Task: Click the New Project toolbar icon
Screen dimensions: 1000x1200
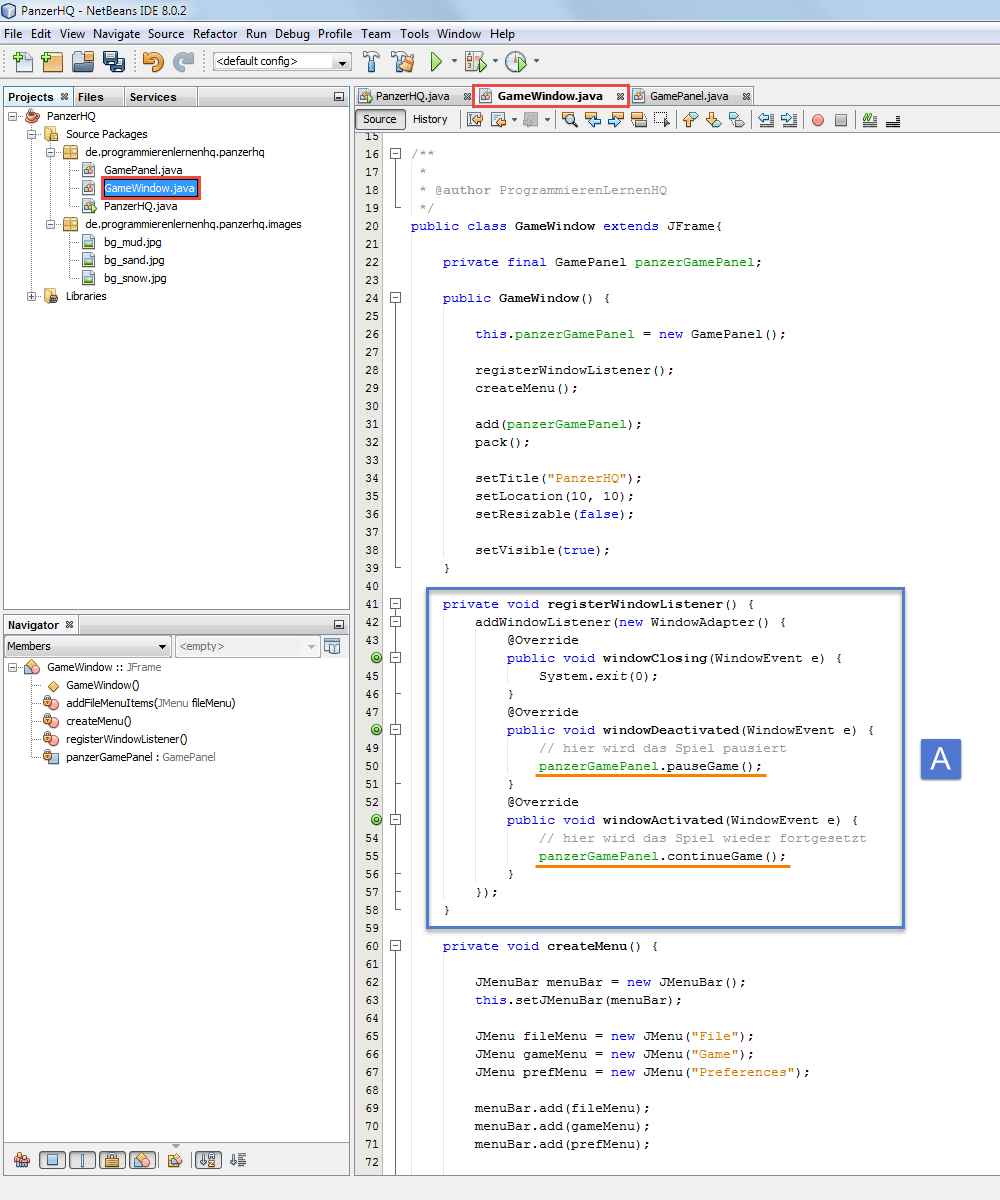Action: [x=52, y=61]
